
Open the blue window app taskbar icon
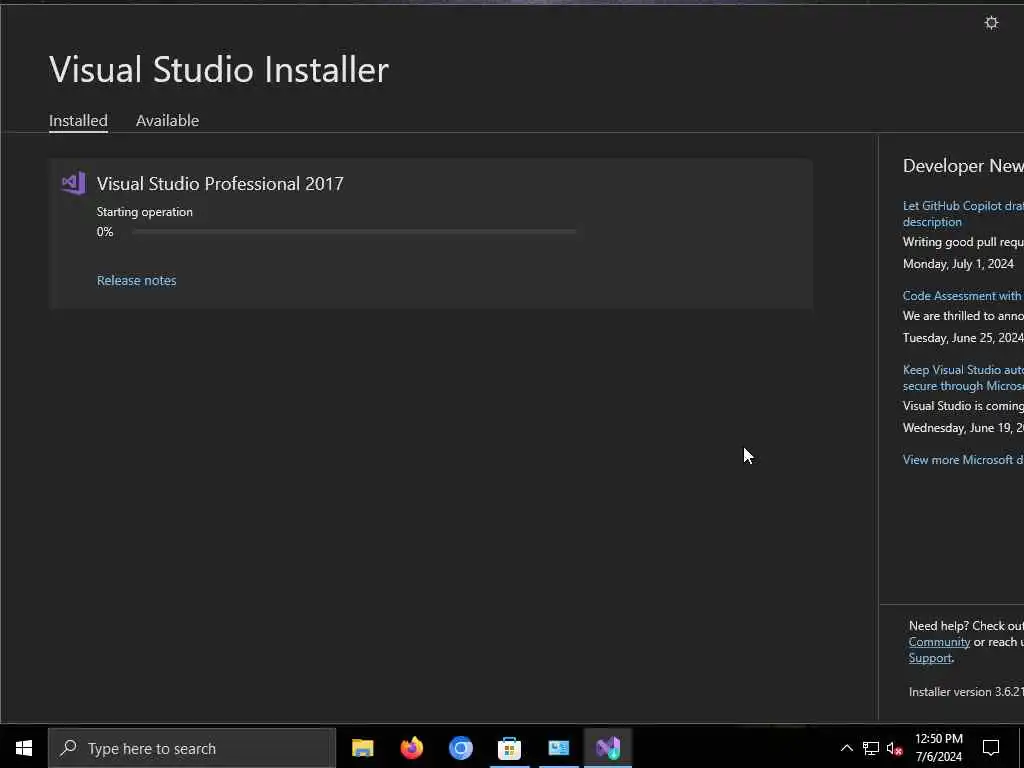[558, 748]
